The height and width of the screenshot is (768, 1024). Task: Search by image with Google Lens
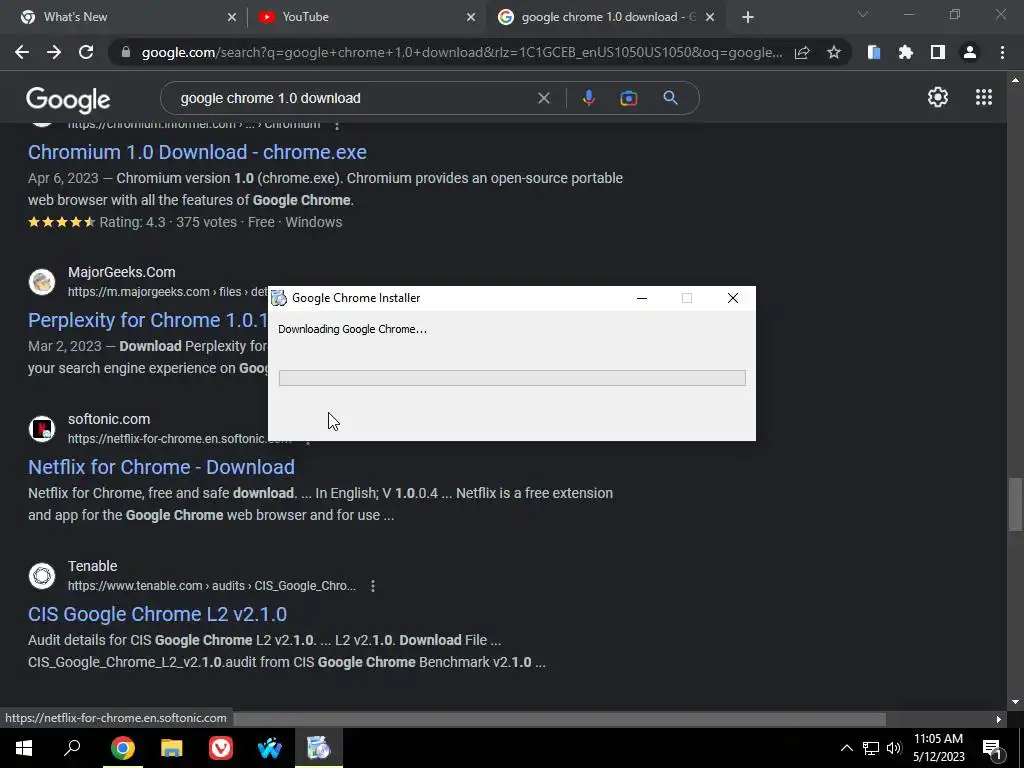pos(629,98)
